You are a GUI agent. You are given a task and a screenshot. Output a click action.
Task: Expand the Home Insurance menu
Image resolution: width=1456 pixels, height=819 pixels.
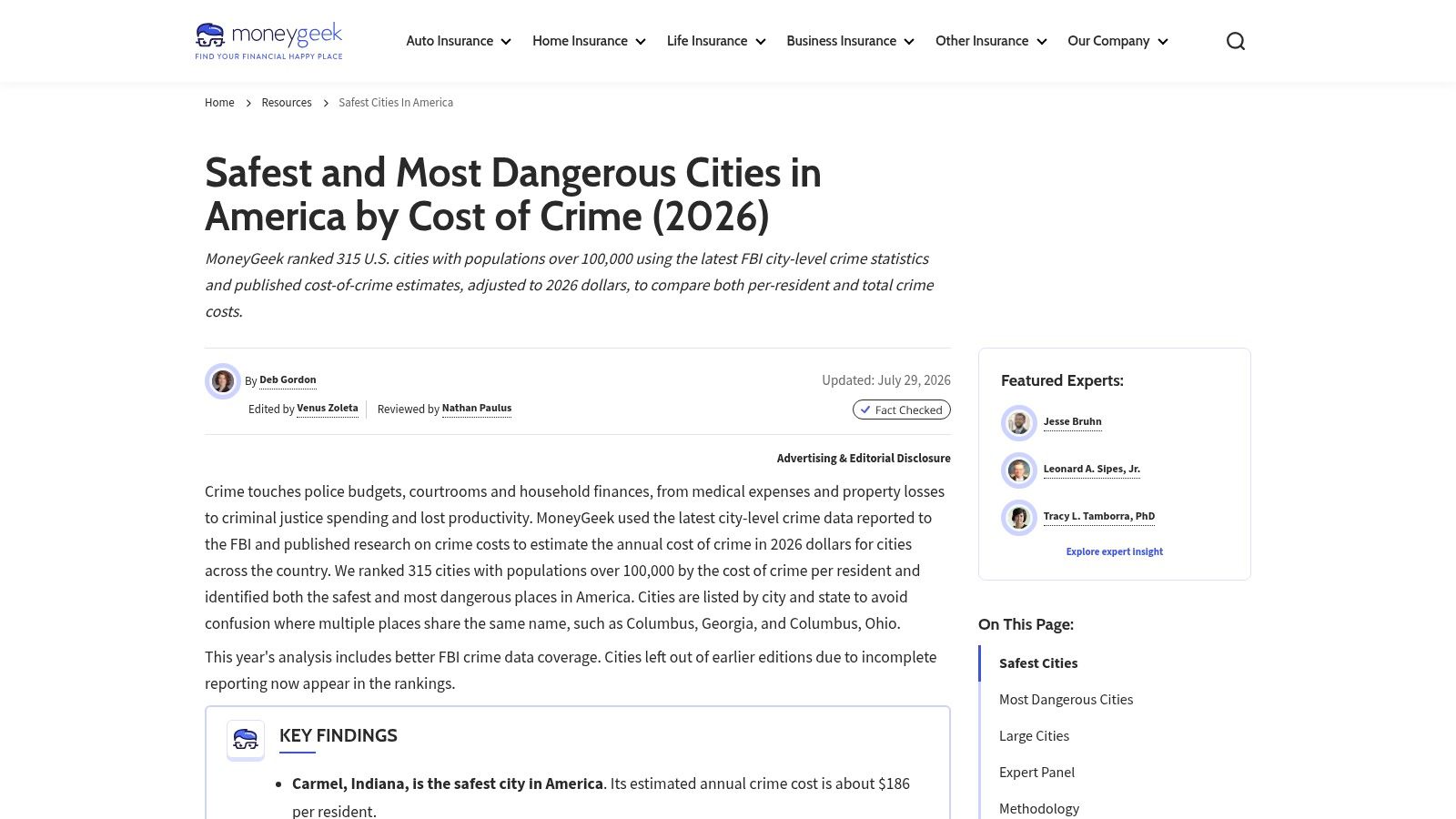pyautogui.click(x=589, y=41)
